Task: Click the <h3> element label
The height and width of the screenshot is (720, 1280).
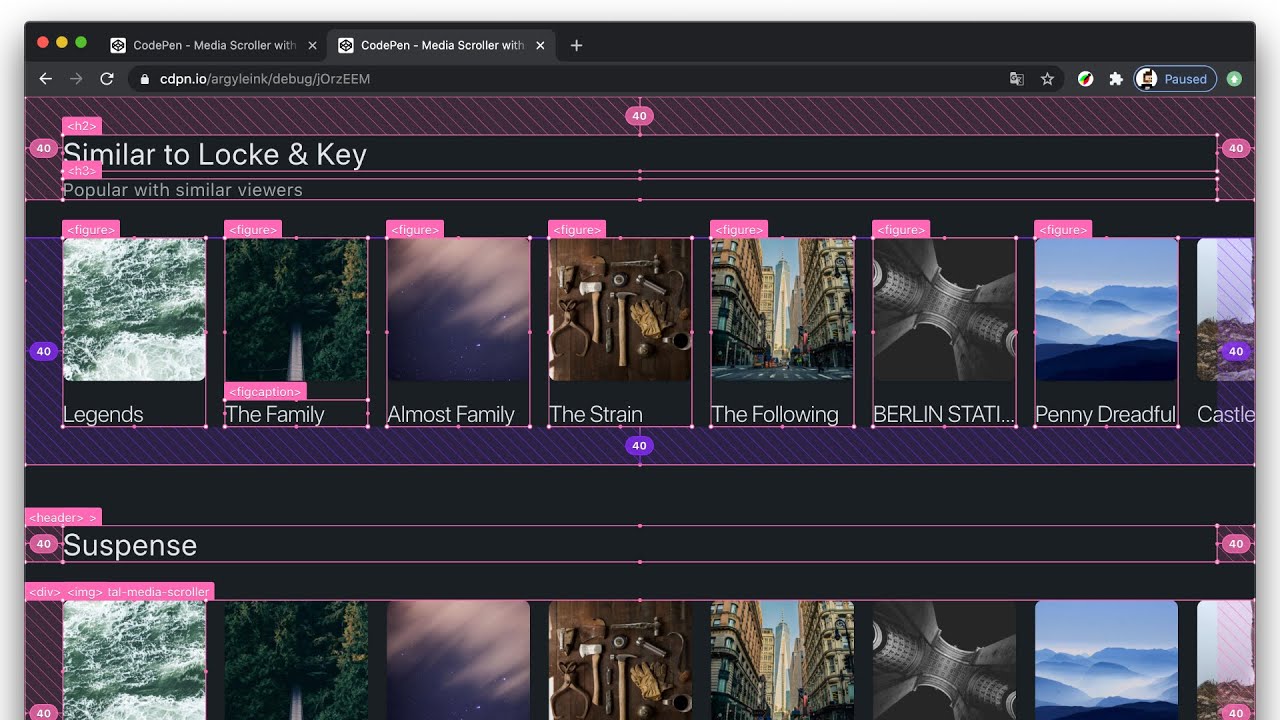Action: (82, 171)
